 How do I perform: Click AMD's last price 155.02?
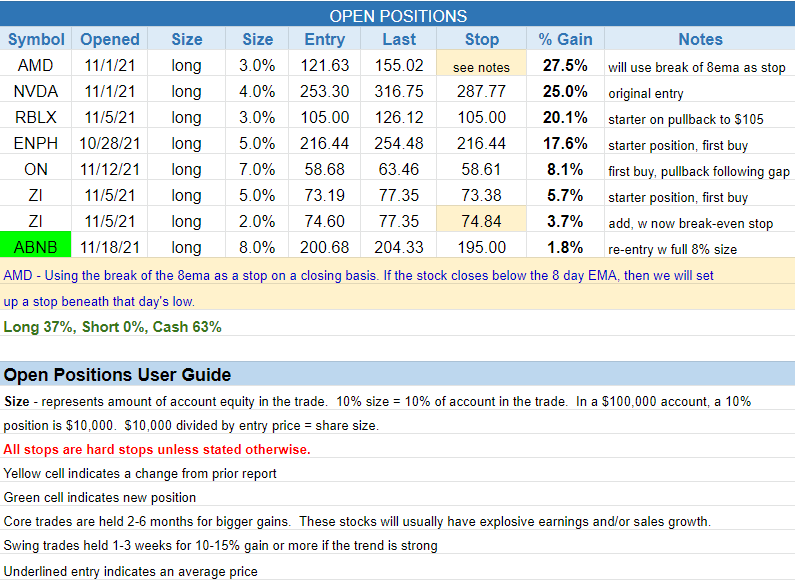click(x=399, y=65)
